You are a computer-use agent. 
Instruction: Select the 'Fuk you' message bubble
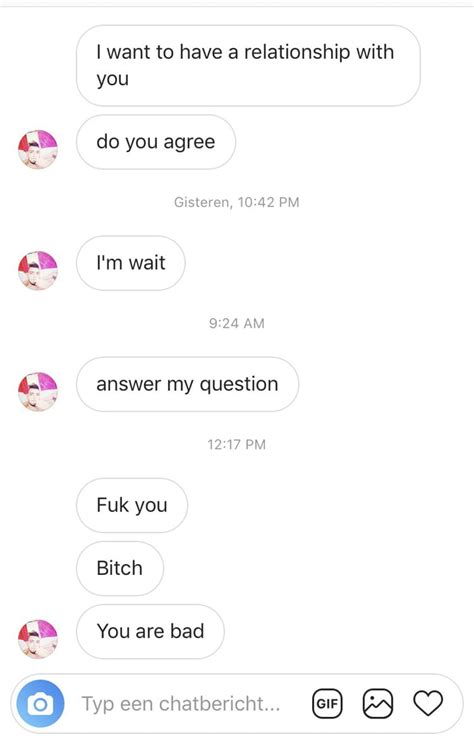(132, 505)
